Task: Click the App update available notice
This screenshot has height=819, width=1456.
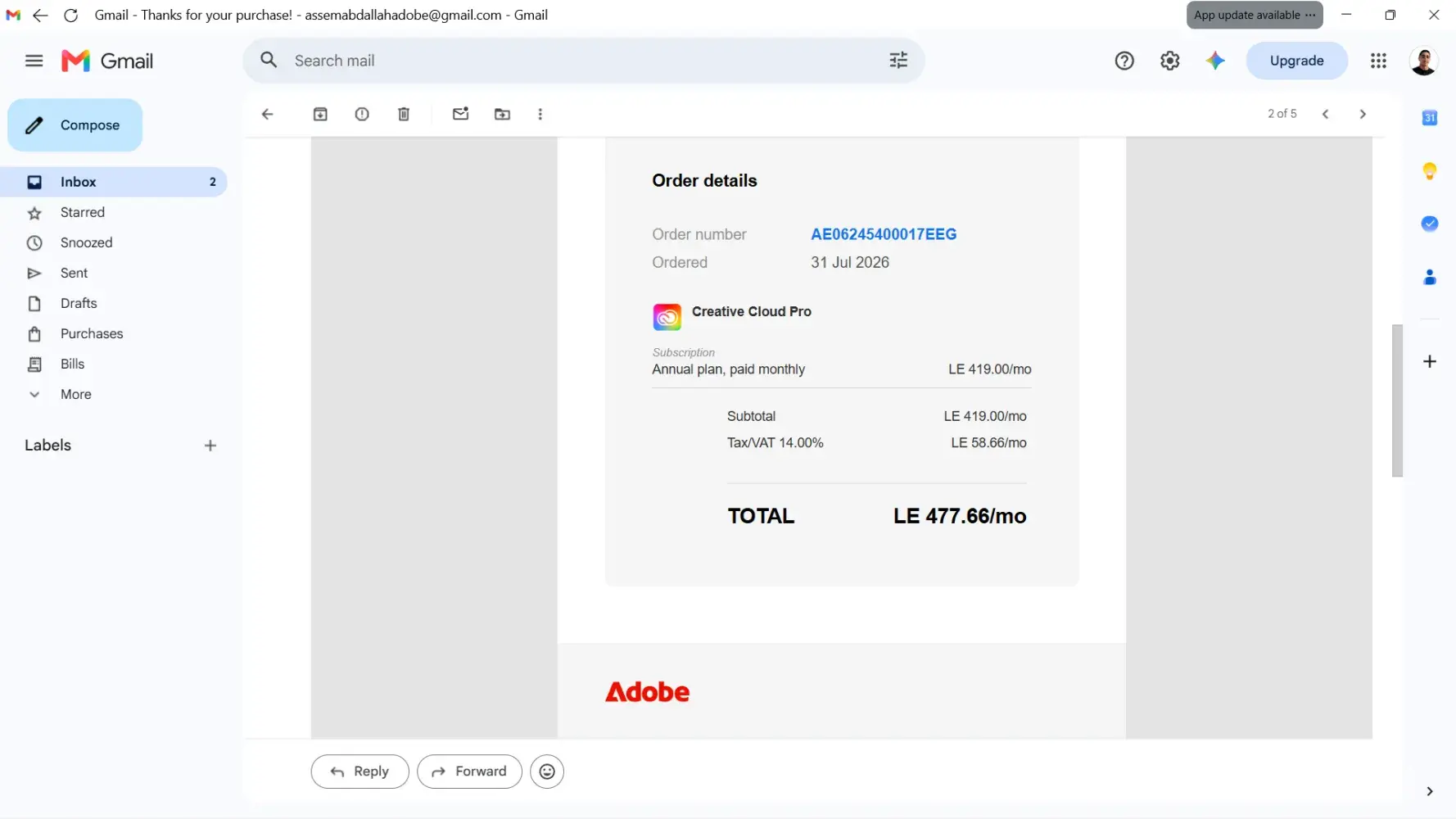Action: pyautogui.click(x=1255, y=15)
